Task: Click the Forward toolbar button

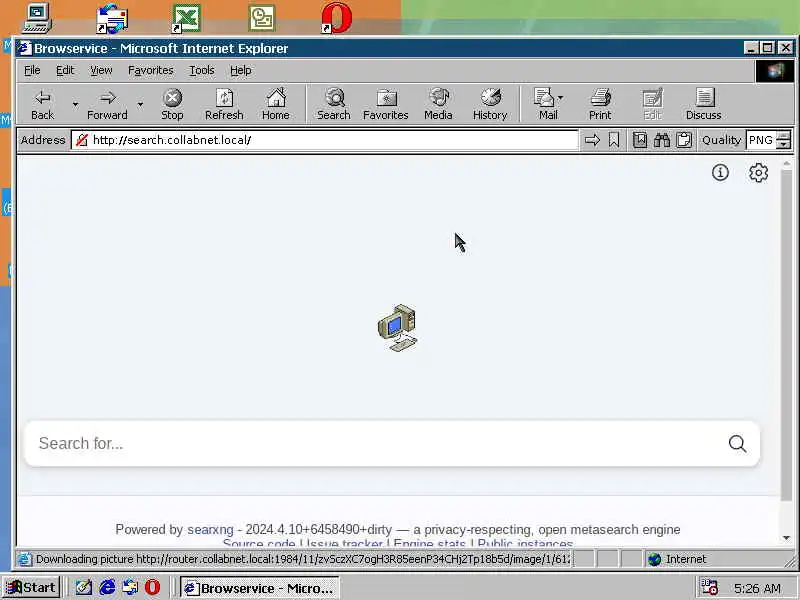Action: [x=107, y=104]
